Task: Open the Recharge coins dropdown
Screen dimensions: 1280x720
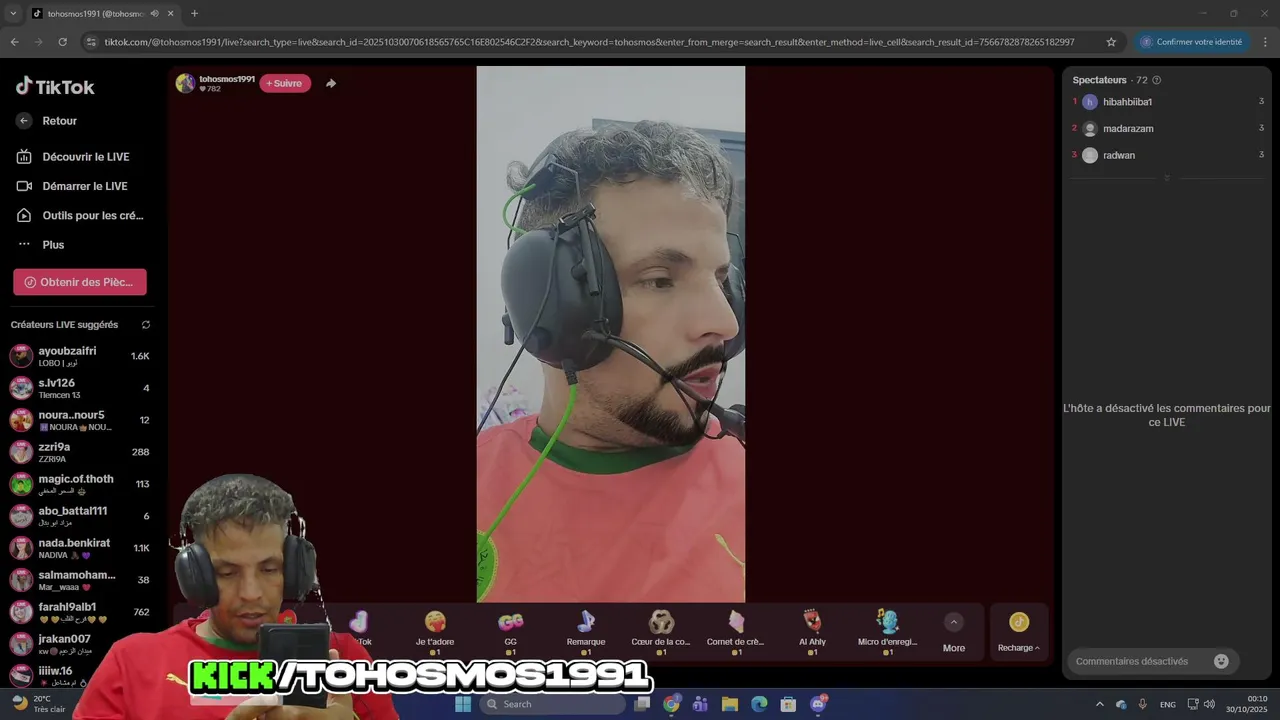Action: (1019, 633)
